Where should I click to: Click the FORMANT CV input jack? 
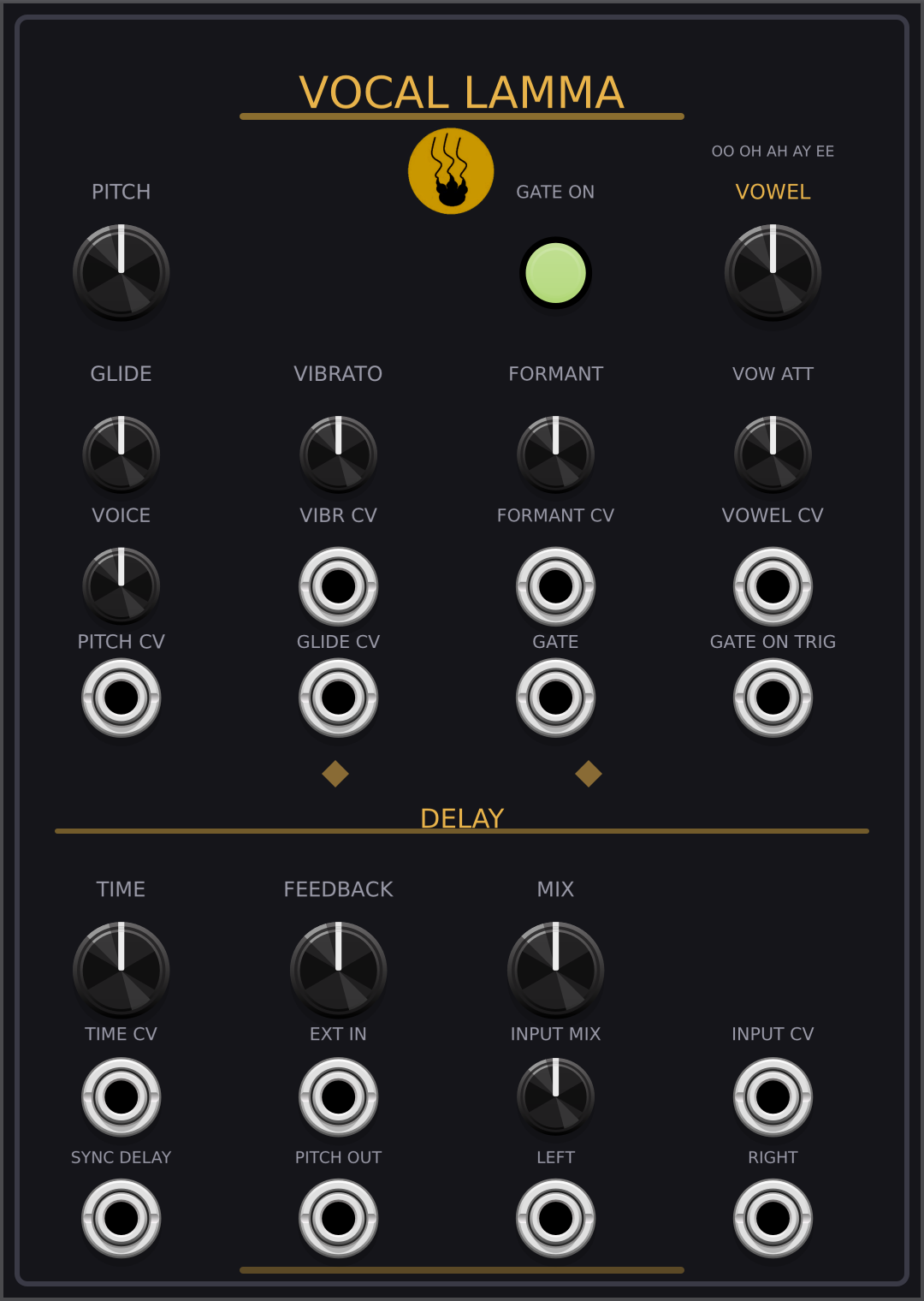tap(556, 586)
